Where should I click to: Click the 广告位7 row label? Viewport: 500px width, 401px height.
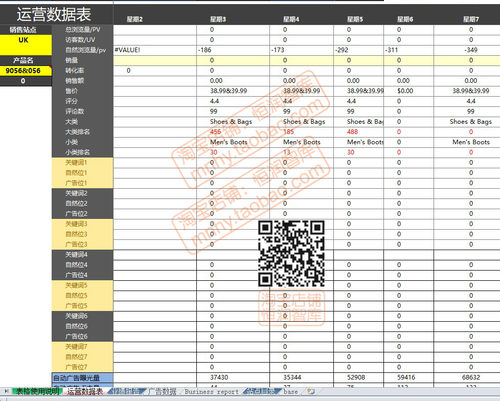point(83,367)
